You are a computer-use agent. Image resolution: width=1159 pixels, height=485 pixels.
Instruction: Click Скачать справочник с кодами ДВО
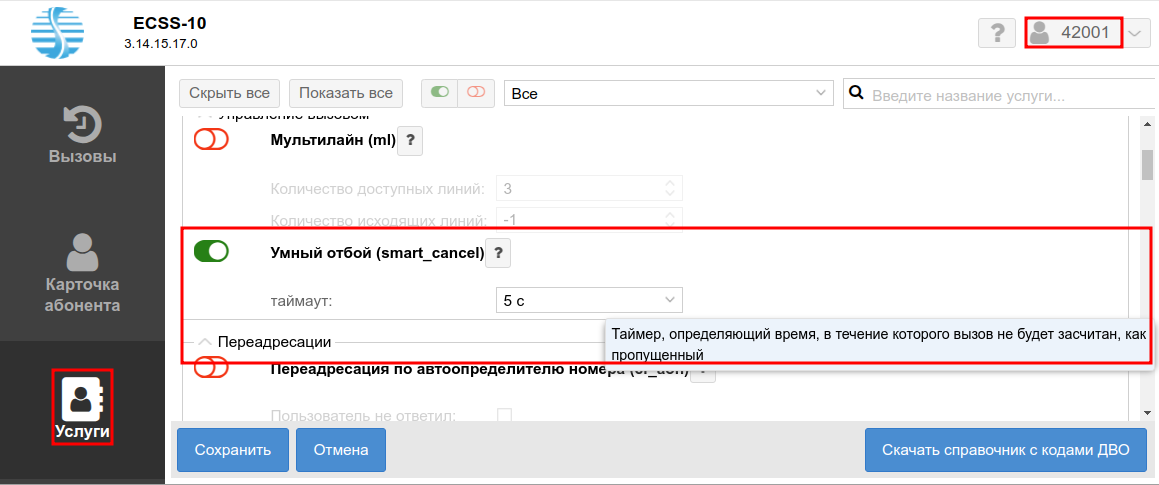point(1005,450)
